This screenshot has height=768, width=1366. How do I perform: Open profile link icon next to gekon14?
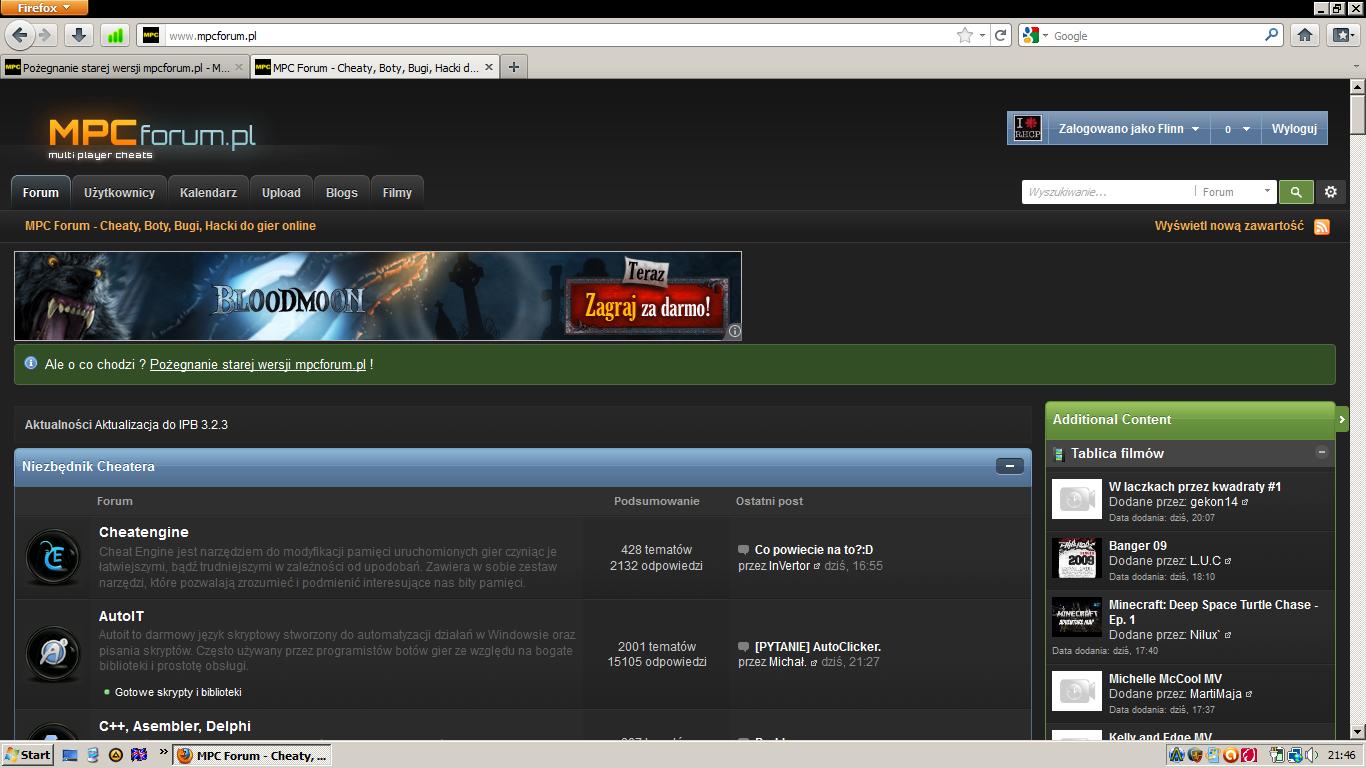point(1245,502)
